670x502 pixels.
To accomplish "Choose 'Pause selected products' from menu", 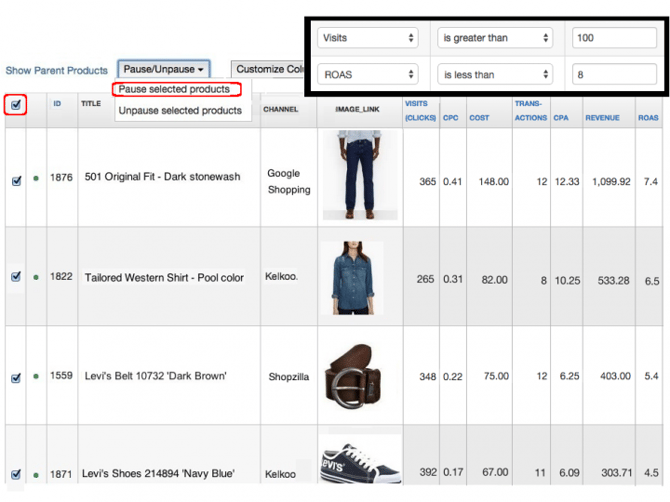I will [176, 89].
